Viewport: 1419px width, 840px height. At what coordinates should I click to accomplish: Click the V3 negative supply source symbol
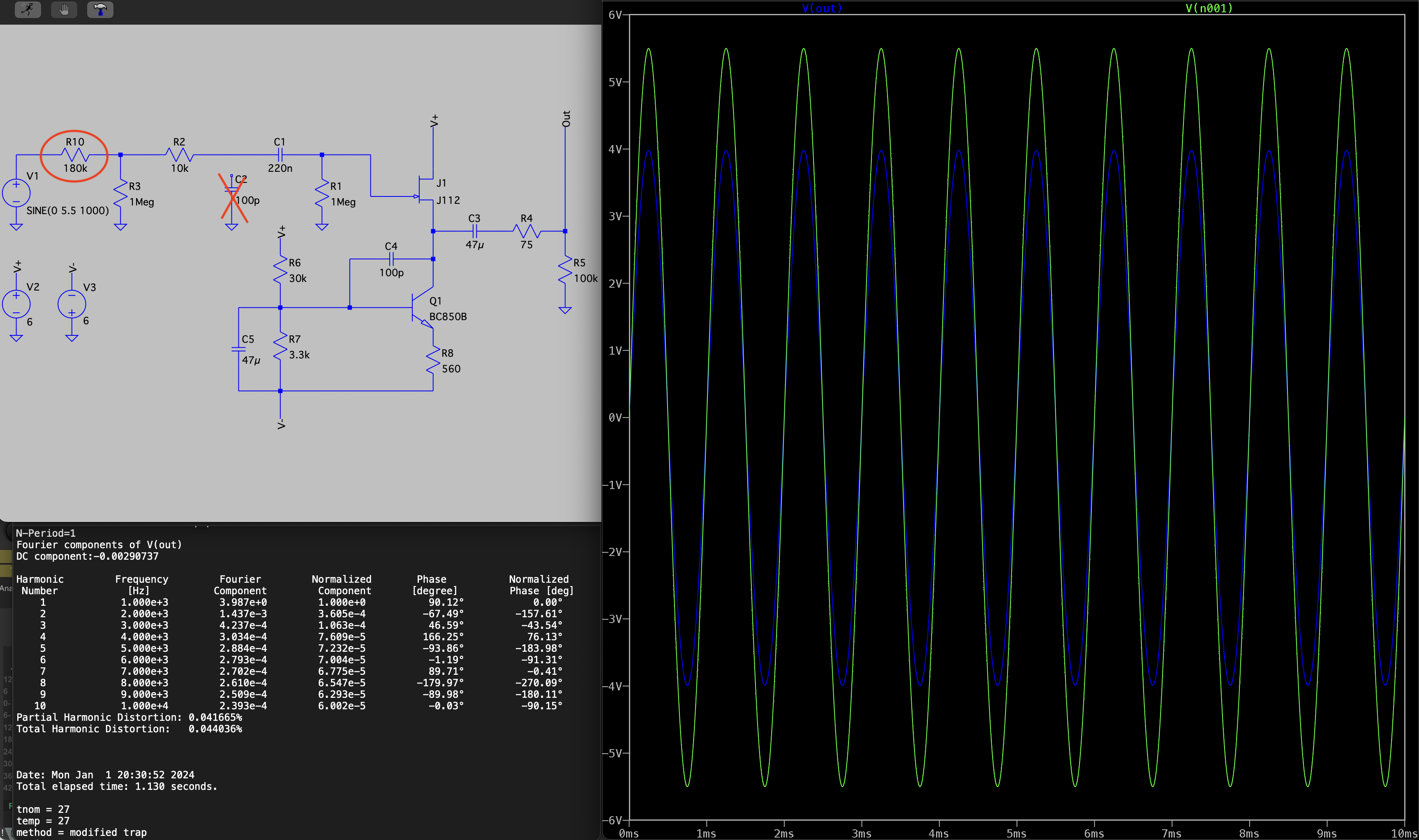click(72, 304)
